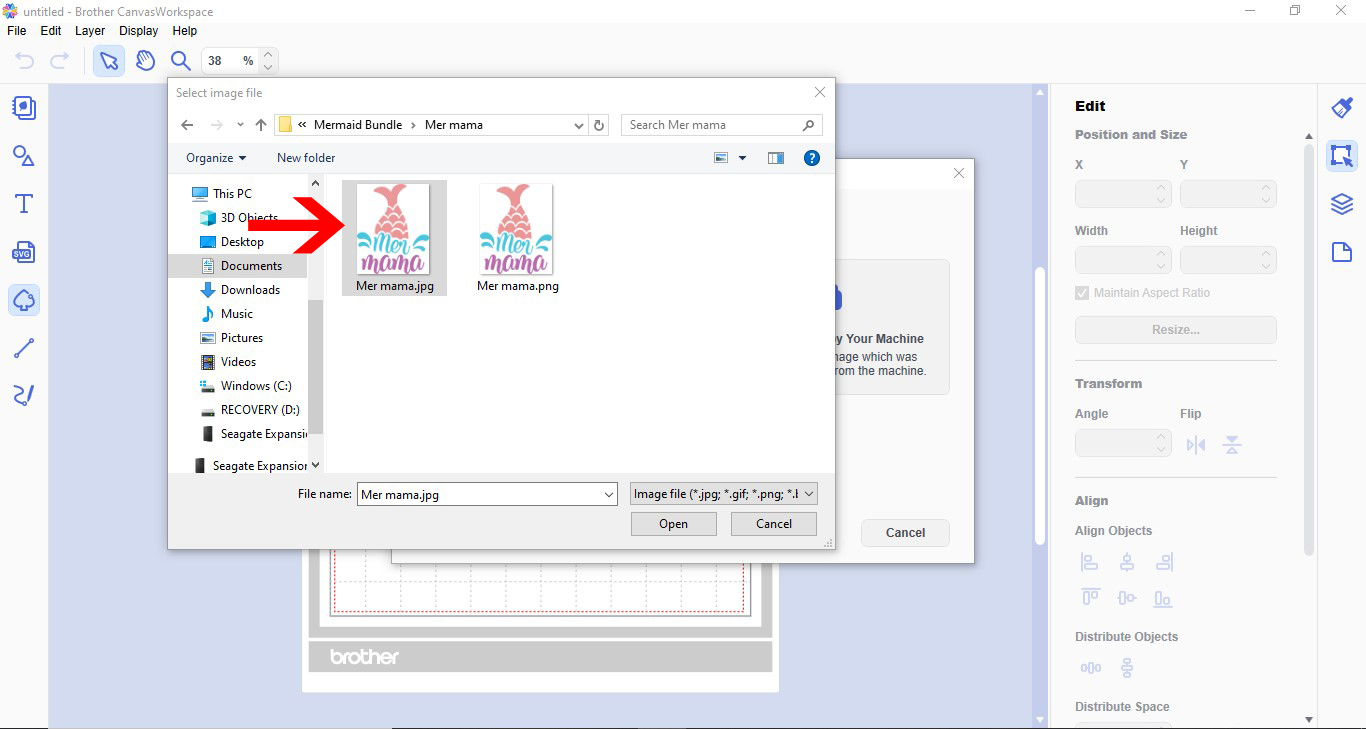Click the Align bottom objects icon
This screenshot has height=729, width=1366.
pos(1163,598)
